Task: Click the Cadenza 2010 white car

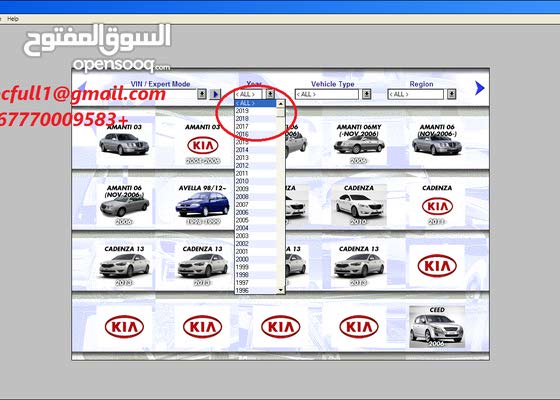Action: (x=359, y=205)
